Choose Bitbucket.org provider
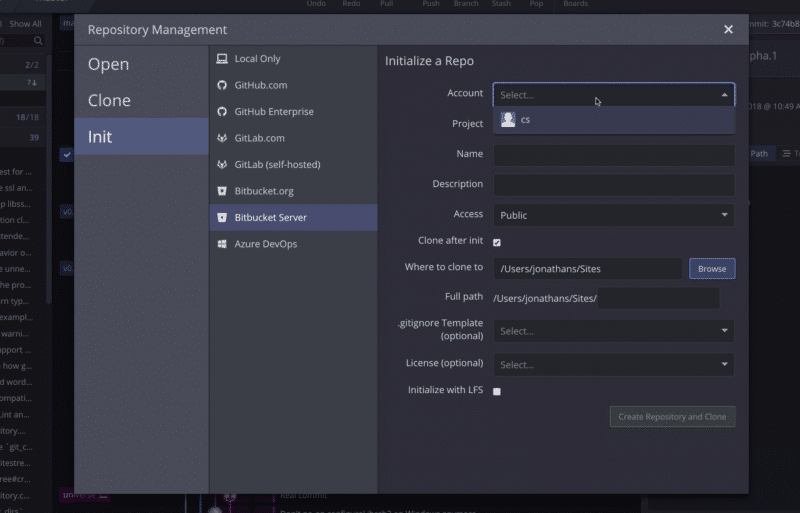800x513 pixels. point(293,191)
